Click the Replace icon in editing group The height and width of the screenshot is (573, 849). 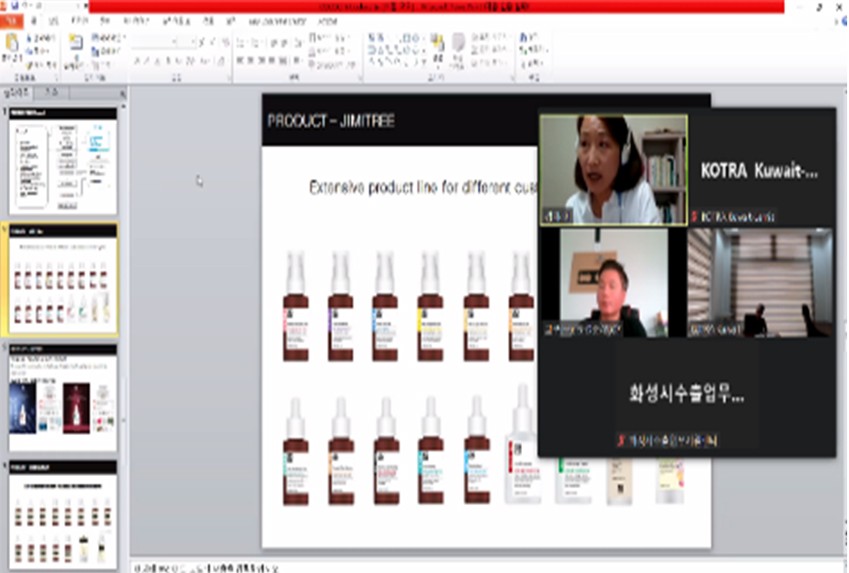coord(524,50)
